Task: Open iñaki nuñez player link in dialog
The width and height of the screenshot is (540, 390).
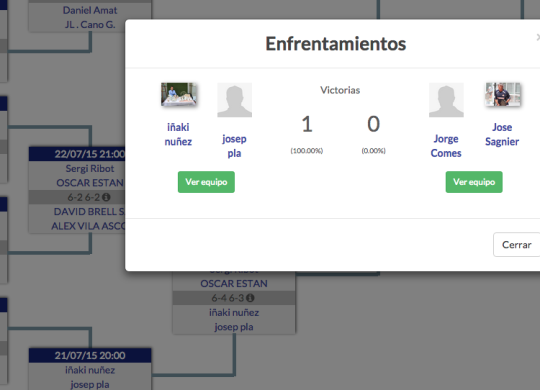Action: (x=178, y=134)
